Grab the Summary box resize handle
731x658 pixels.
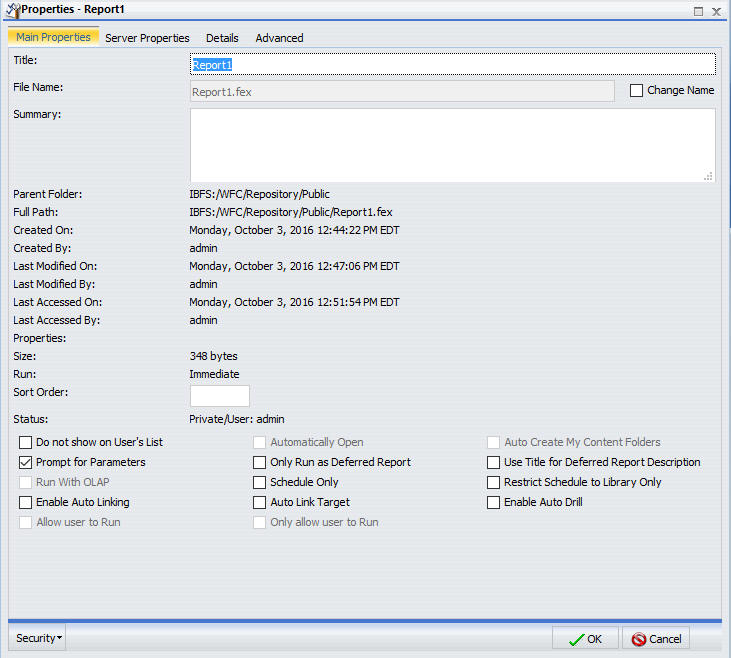tap(708, 176)
